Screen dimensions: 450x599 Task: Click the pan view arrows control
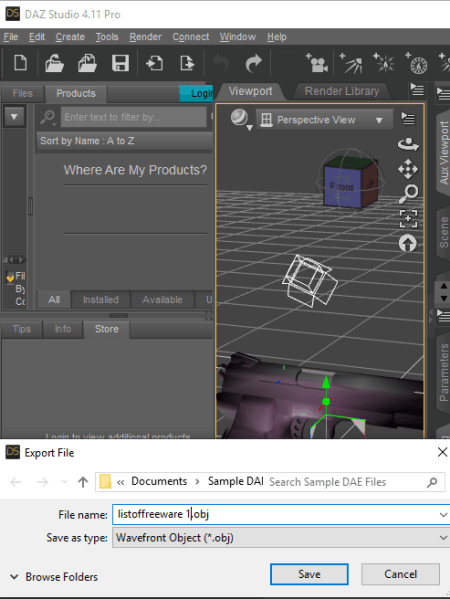[x=408, y=169]
